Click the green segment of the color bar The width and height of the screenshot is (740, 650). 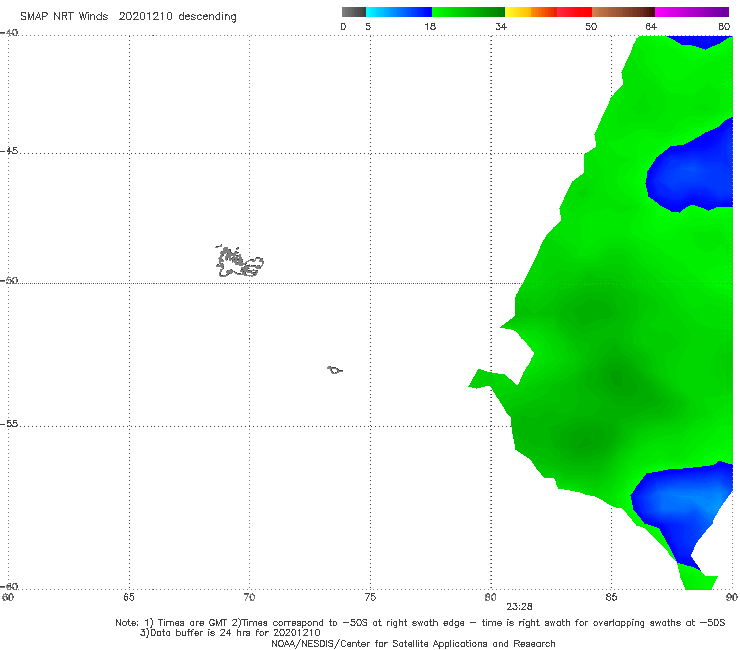point(468,12)
